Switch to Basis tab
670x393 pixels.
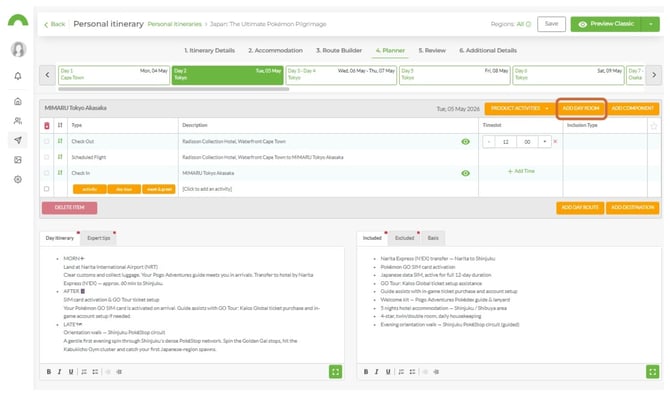[433, 238]
